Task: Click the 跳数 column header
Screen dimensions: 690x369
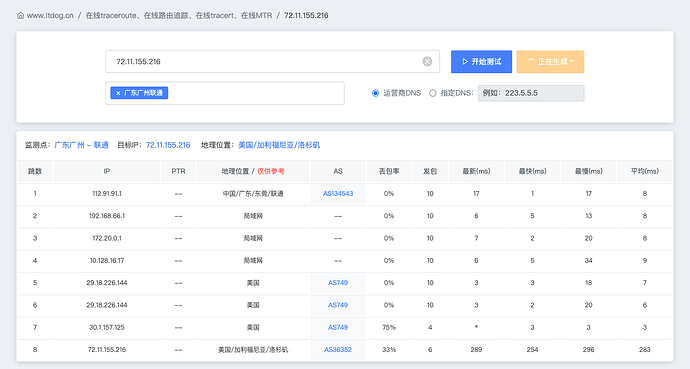Action: click(35, 172)
